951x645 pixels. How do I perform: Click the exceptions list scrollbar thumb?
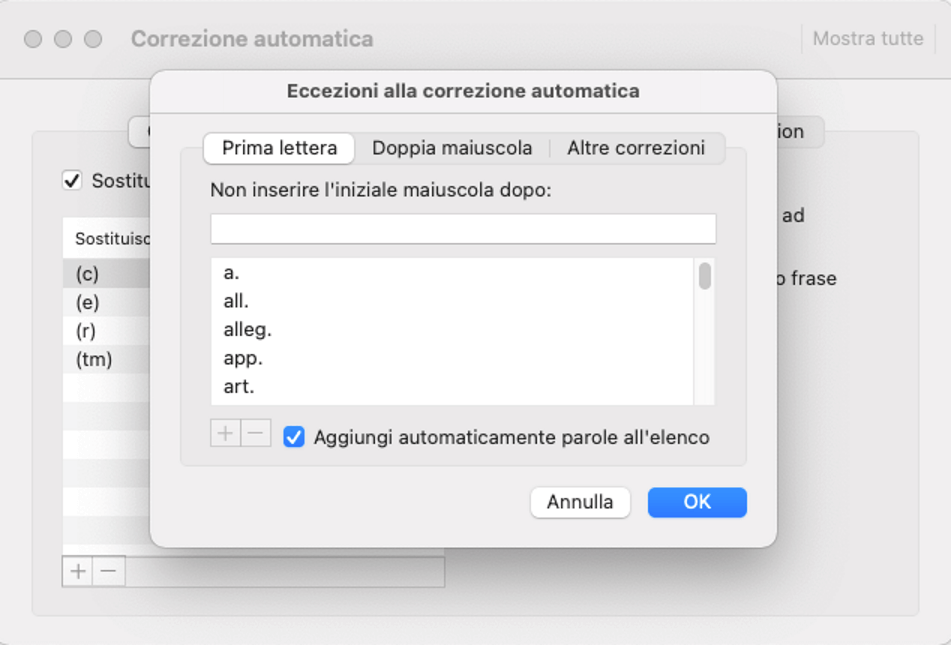click(x=704, y=276)
